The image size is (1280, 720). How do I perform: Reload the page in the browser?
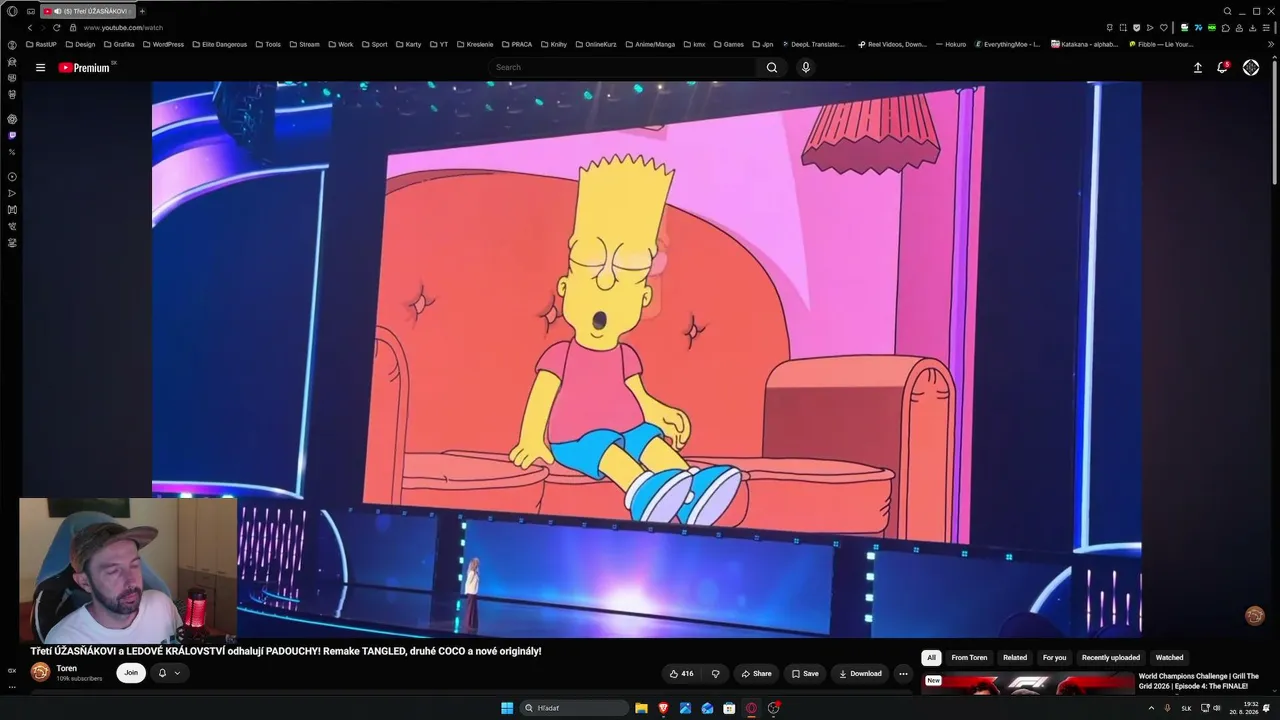click(x=57, y=28)
